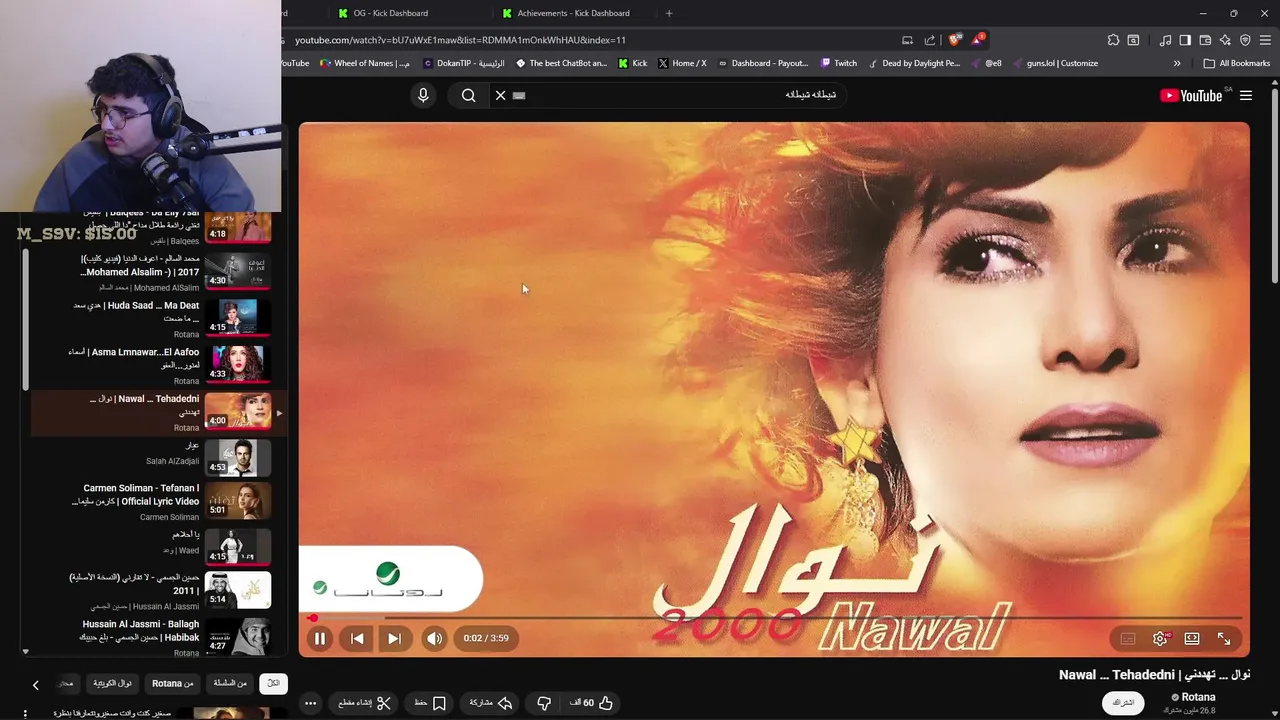Select the 'من Rotana' filter chip
1280x720 pixels.
pos(172,683)
